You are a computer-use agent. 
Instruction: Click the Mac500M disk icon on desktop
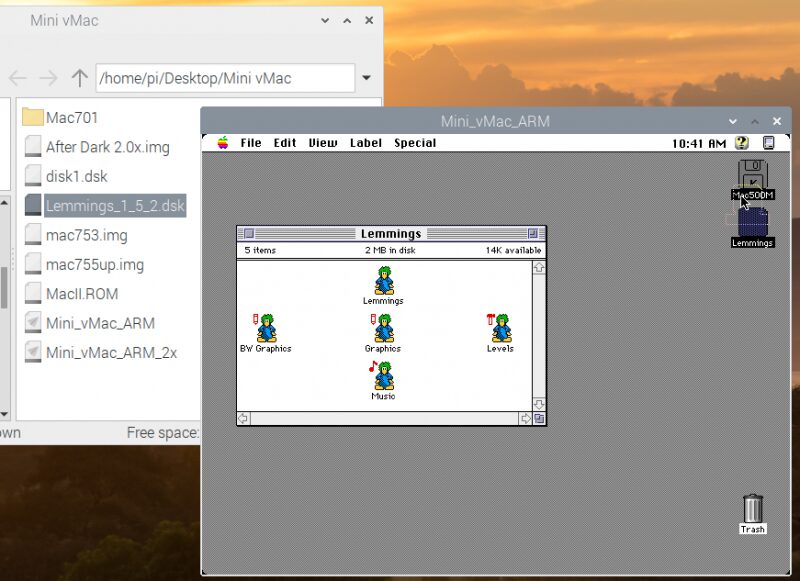click(x=753, y=174)
